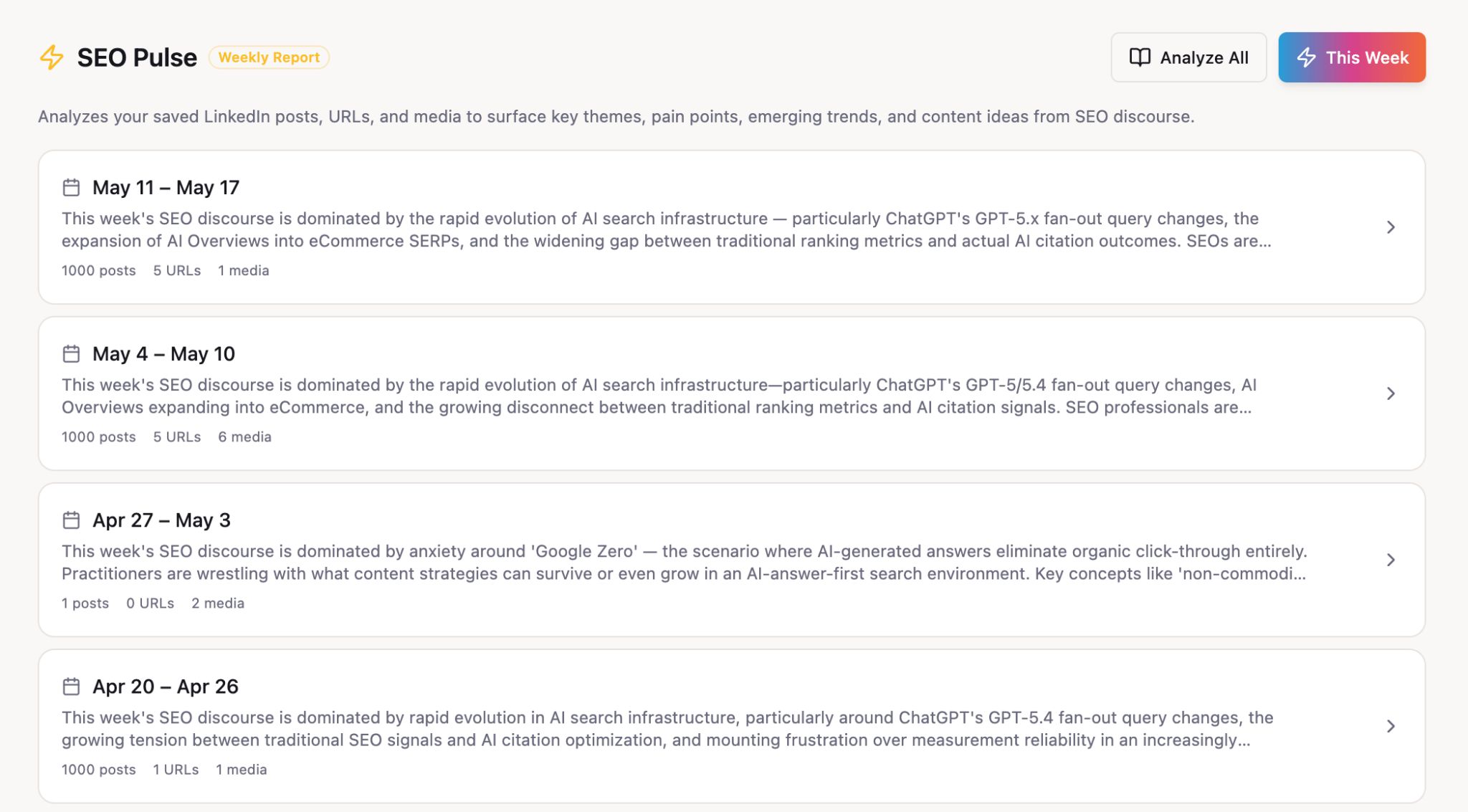The height and width of the screenshot is (812, 1468).
Task: Click the Analyze All button
Action: click(x=1188, y=57)
